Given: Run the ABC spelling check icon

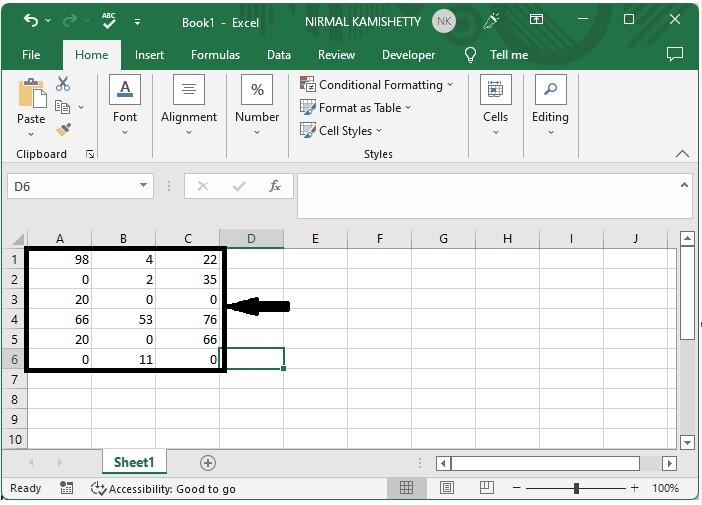Looking at the screenshot, I should click(x=109, y=21).
